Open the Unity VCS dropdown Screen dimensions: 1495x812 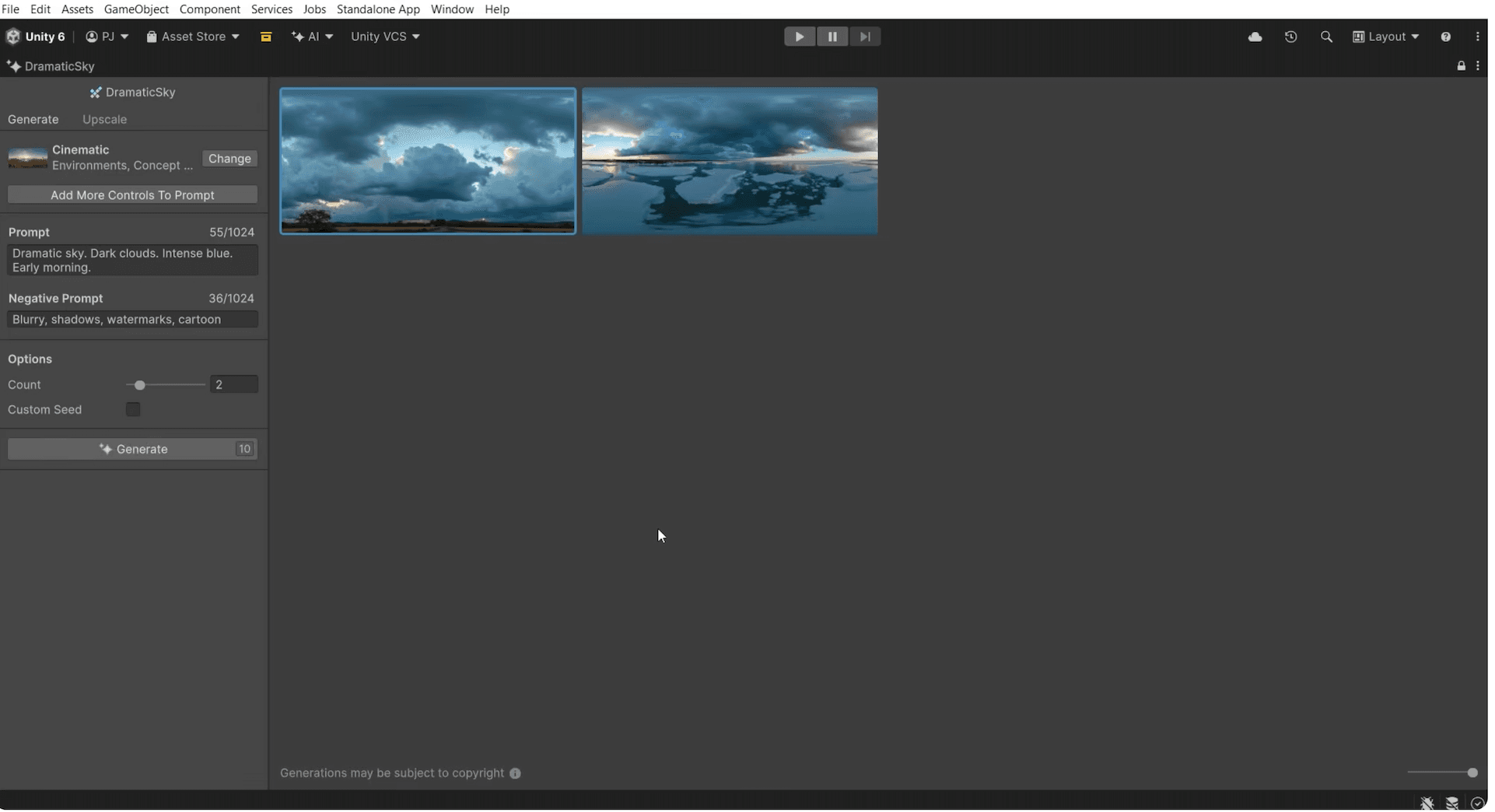click(x=385, y=37)
